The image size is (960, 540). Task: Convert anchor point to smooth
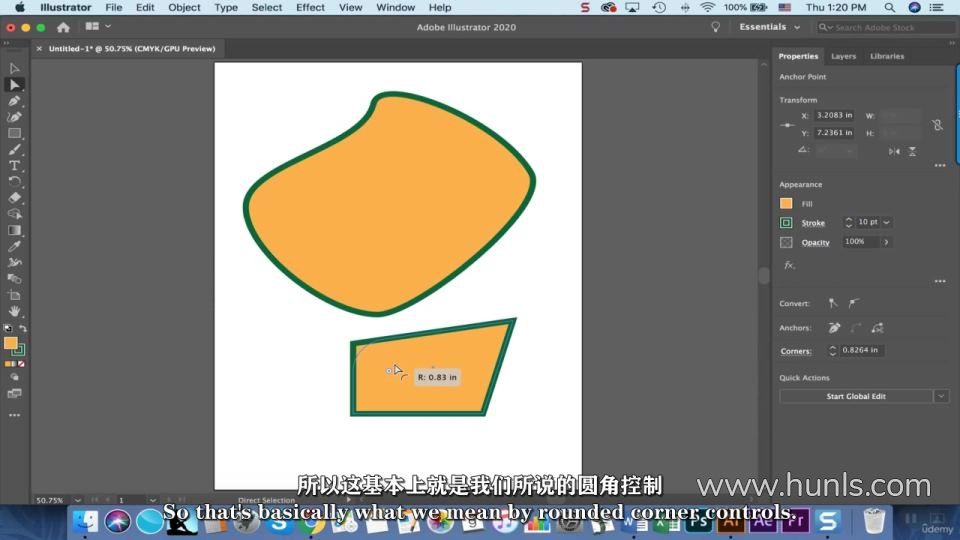(x=854, y=303)
